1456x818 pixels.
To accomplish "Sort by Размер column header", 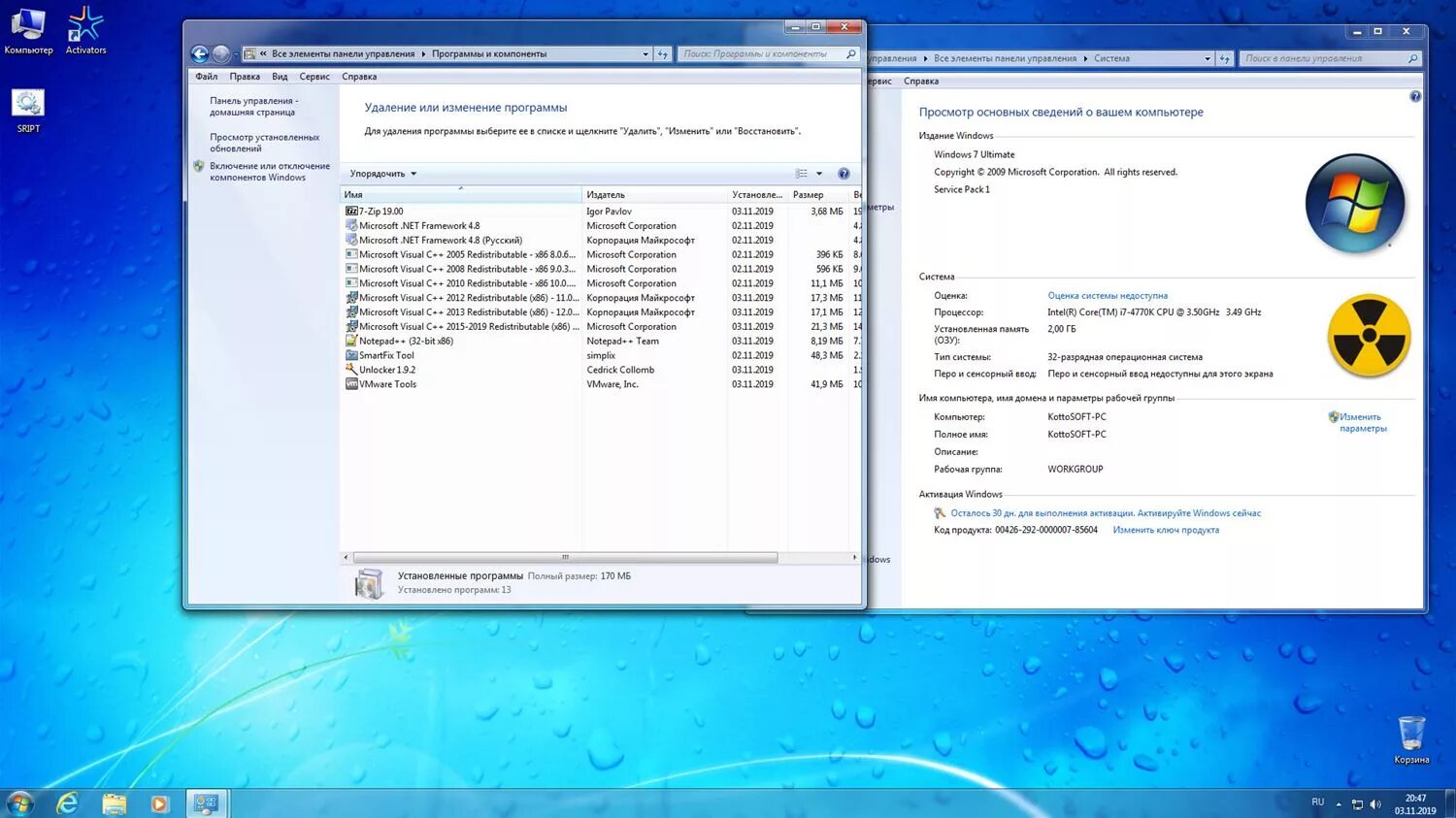I will pyautogui.click(x=818, y=195).
